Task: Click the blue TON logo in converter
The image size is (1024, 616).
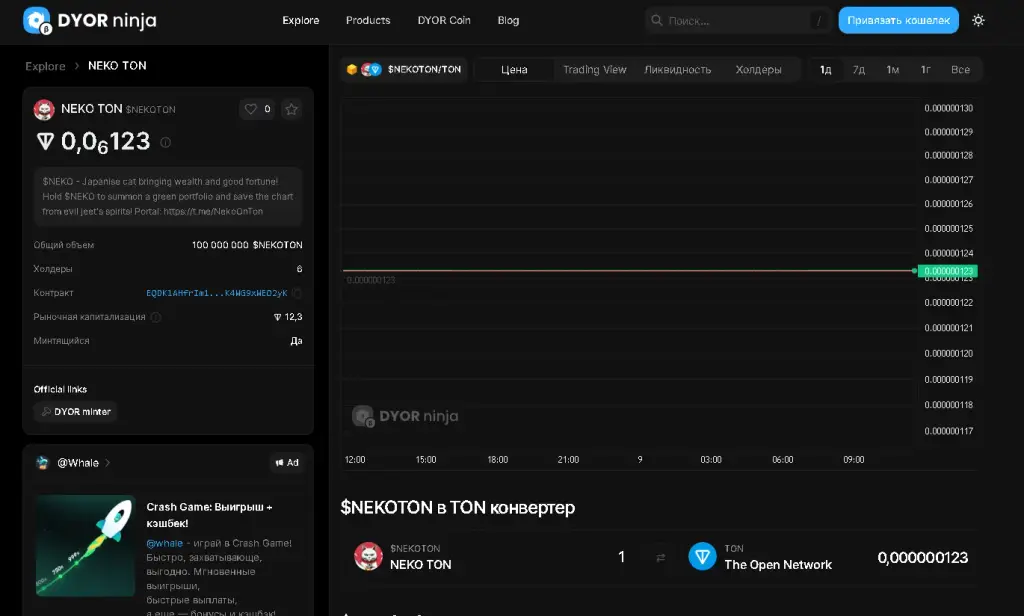Action: [x=702, y=557]
